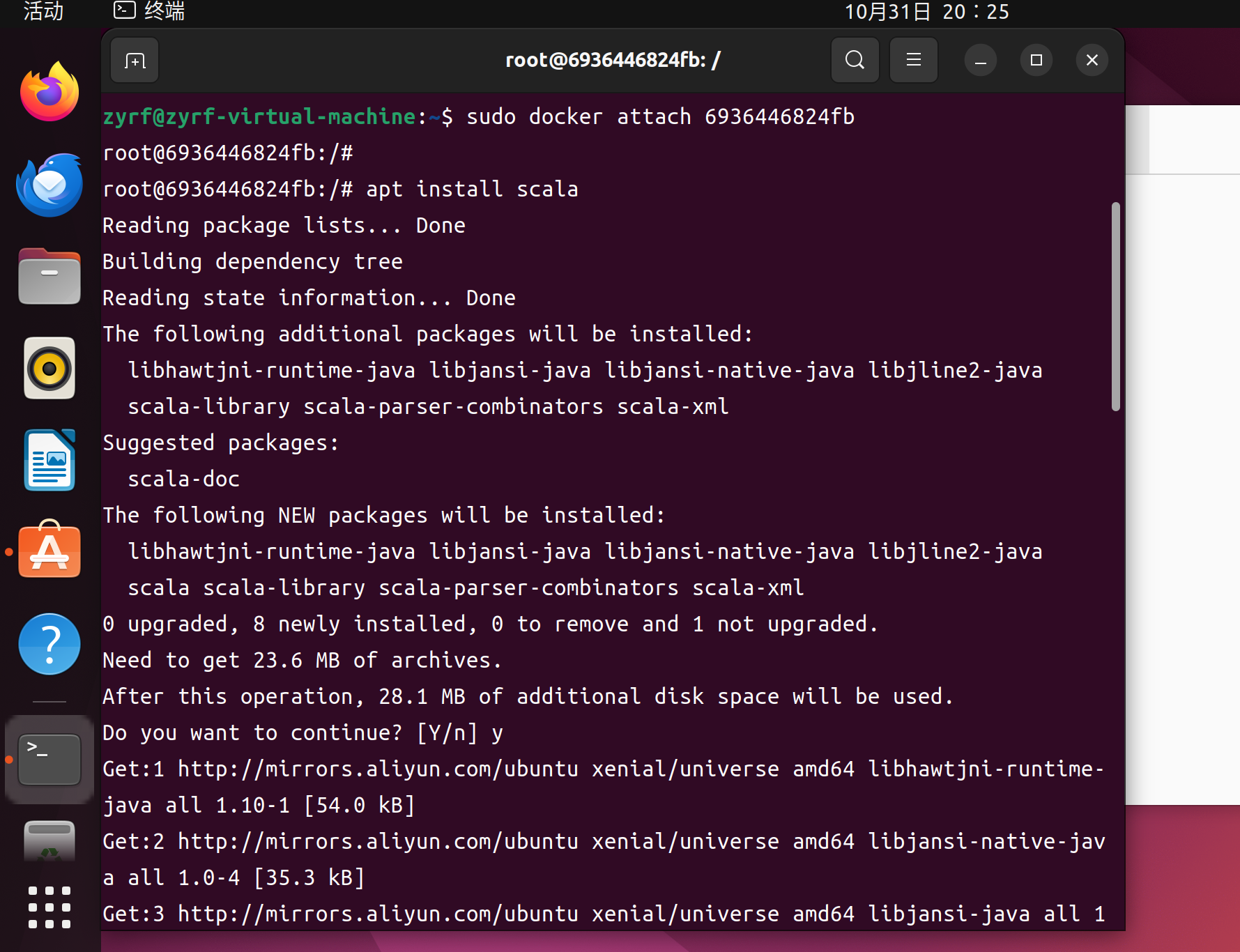Image resolution: width=1240 pixels, height=952 pixels.
Task: Minimize the terminal window
Action: point(980,61)
